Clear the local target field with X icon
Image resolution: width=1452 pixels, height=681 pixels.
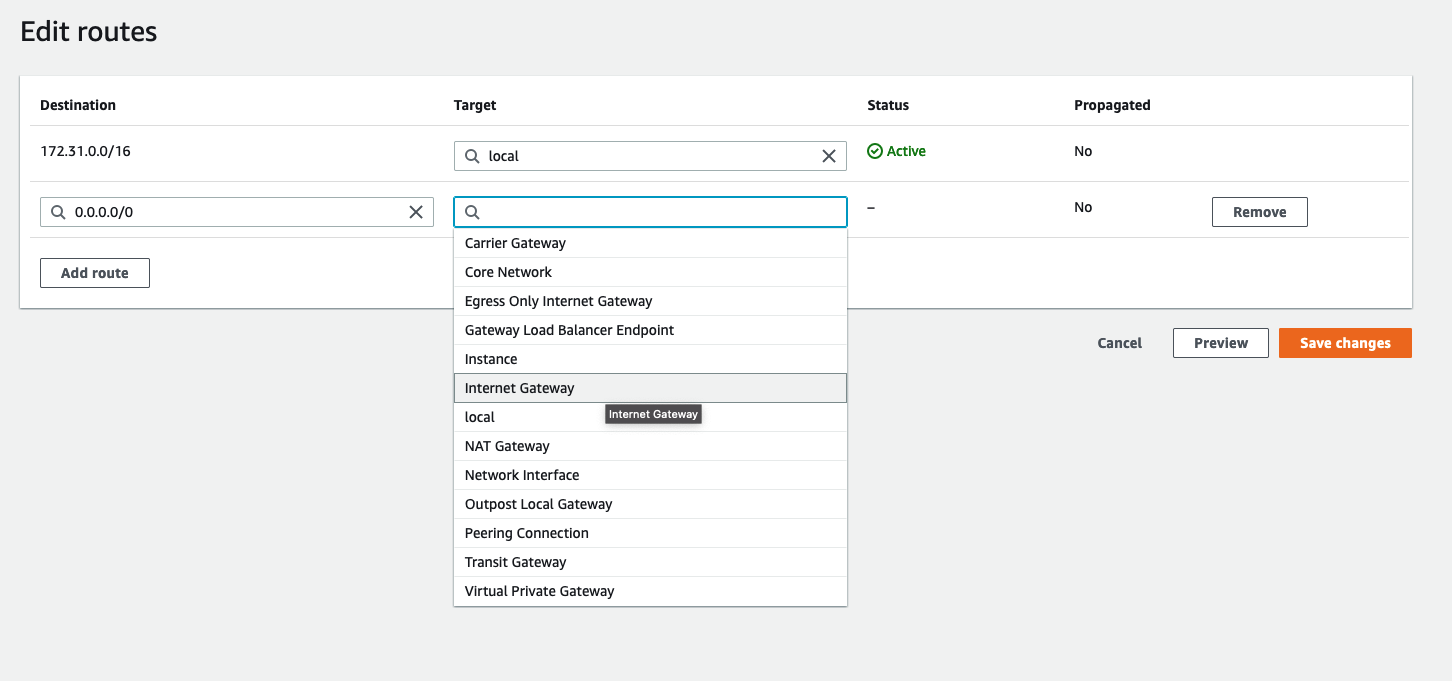[829, 156]
